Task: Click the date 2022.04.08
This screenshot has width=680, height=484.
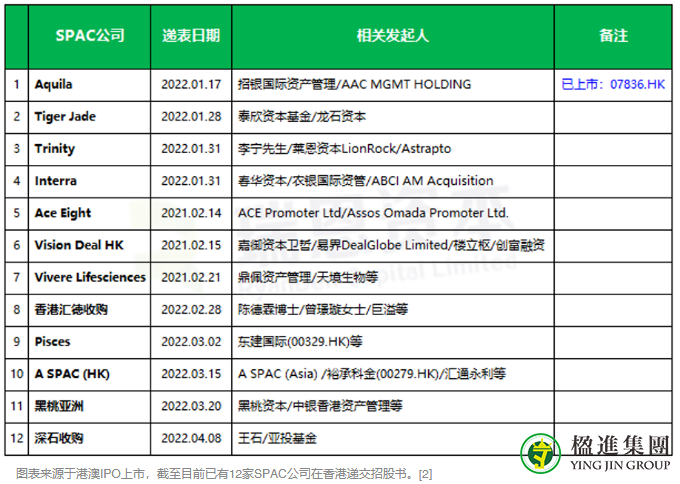Action: click(x=191, y=438)
